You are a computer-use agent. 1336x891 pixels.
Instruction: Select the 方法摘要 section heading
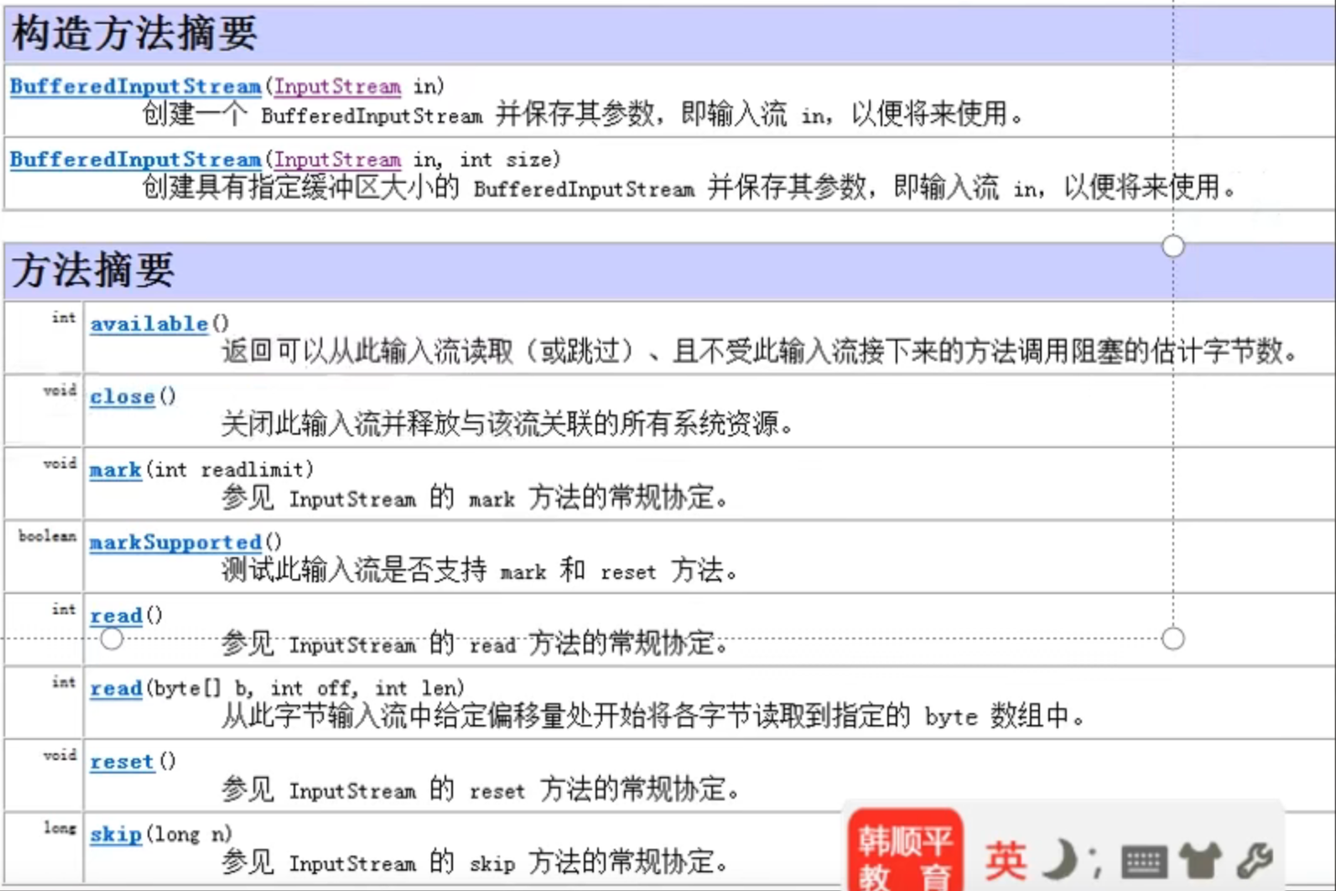tap(93, 270)
